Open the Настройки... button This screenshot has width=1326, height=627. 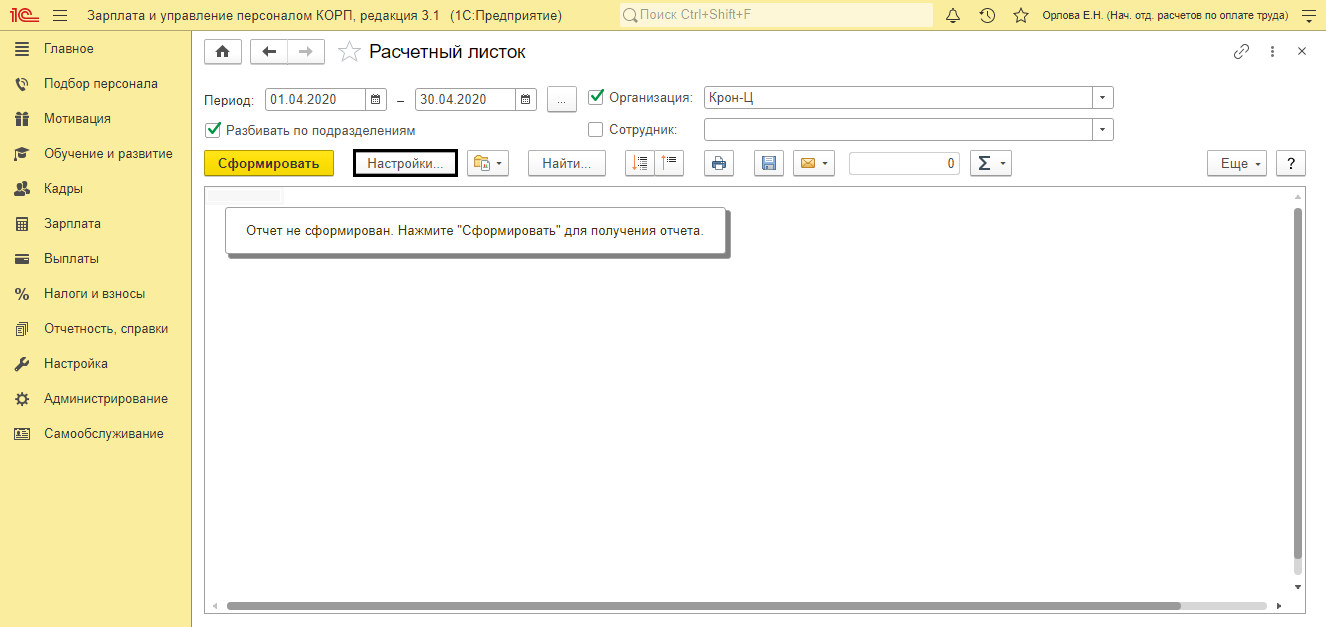[405, 164]
